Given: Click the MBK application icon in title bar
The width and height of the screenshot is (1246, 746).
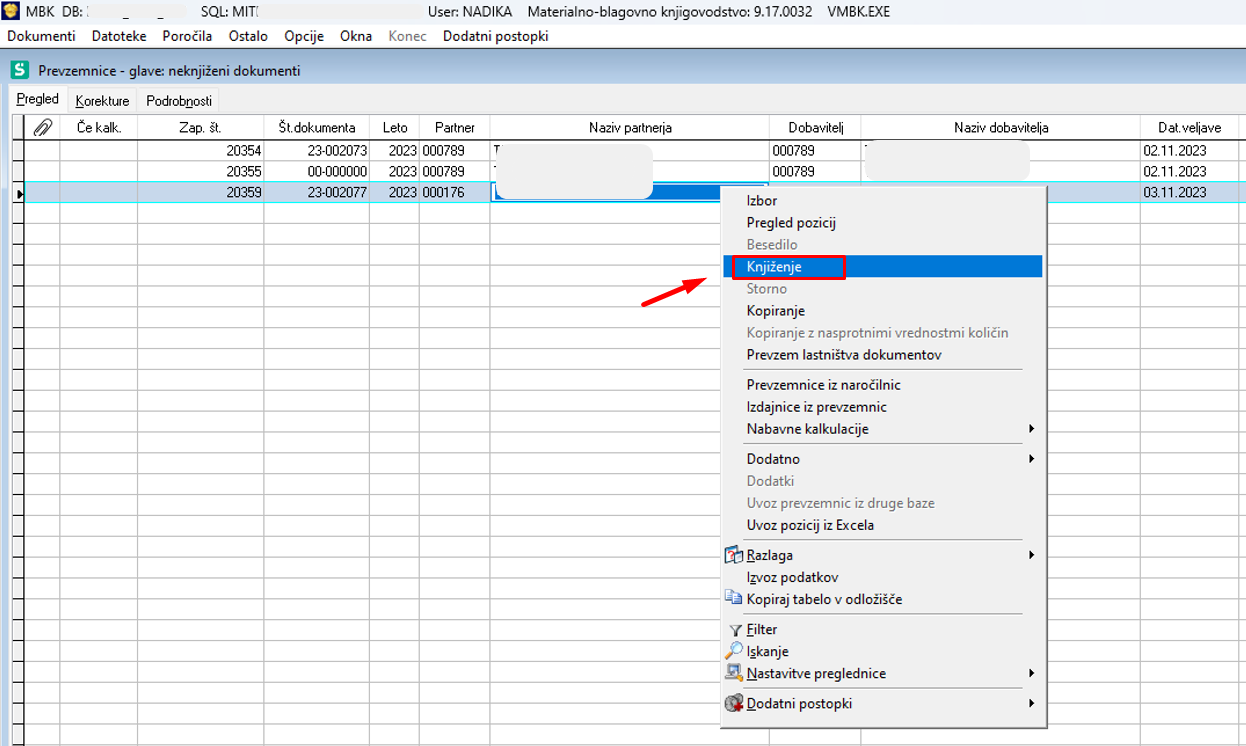Looking at the screenshot, I should (11, 11).
